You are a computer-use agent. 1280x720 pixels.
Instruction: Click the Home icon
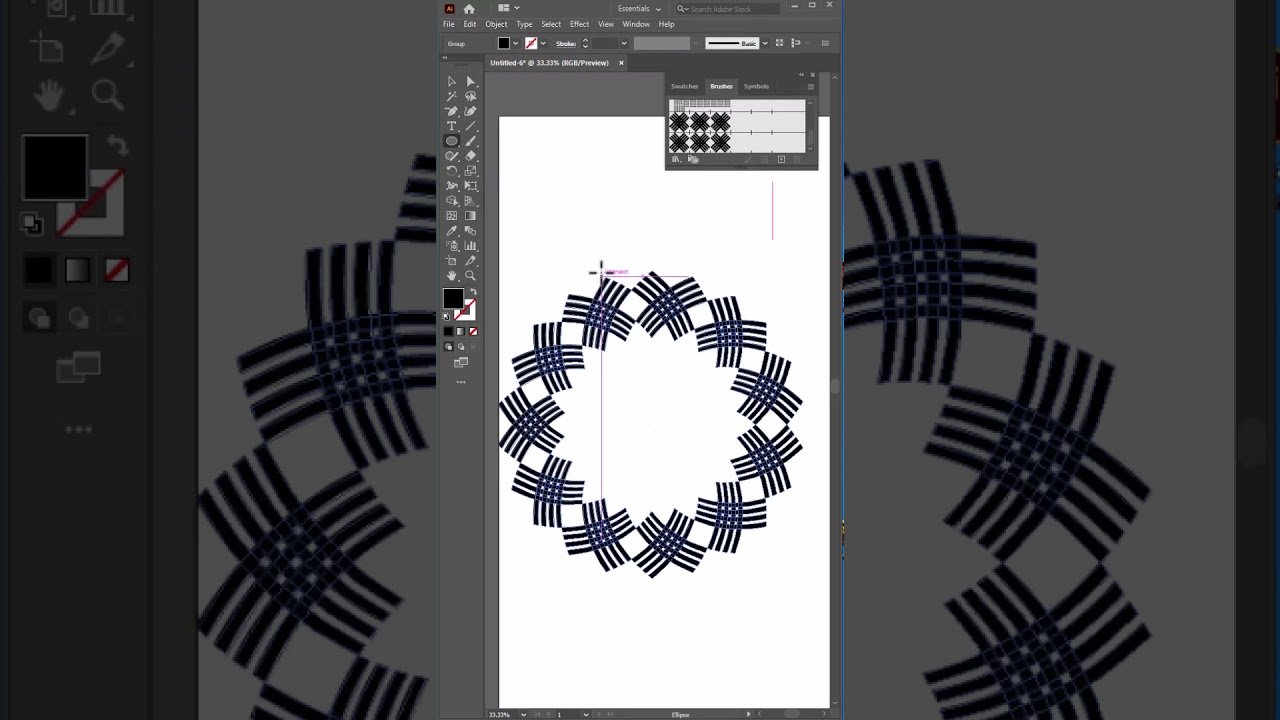[469, 8]
